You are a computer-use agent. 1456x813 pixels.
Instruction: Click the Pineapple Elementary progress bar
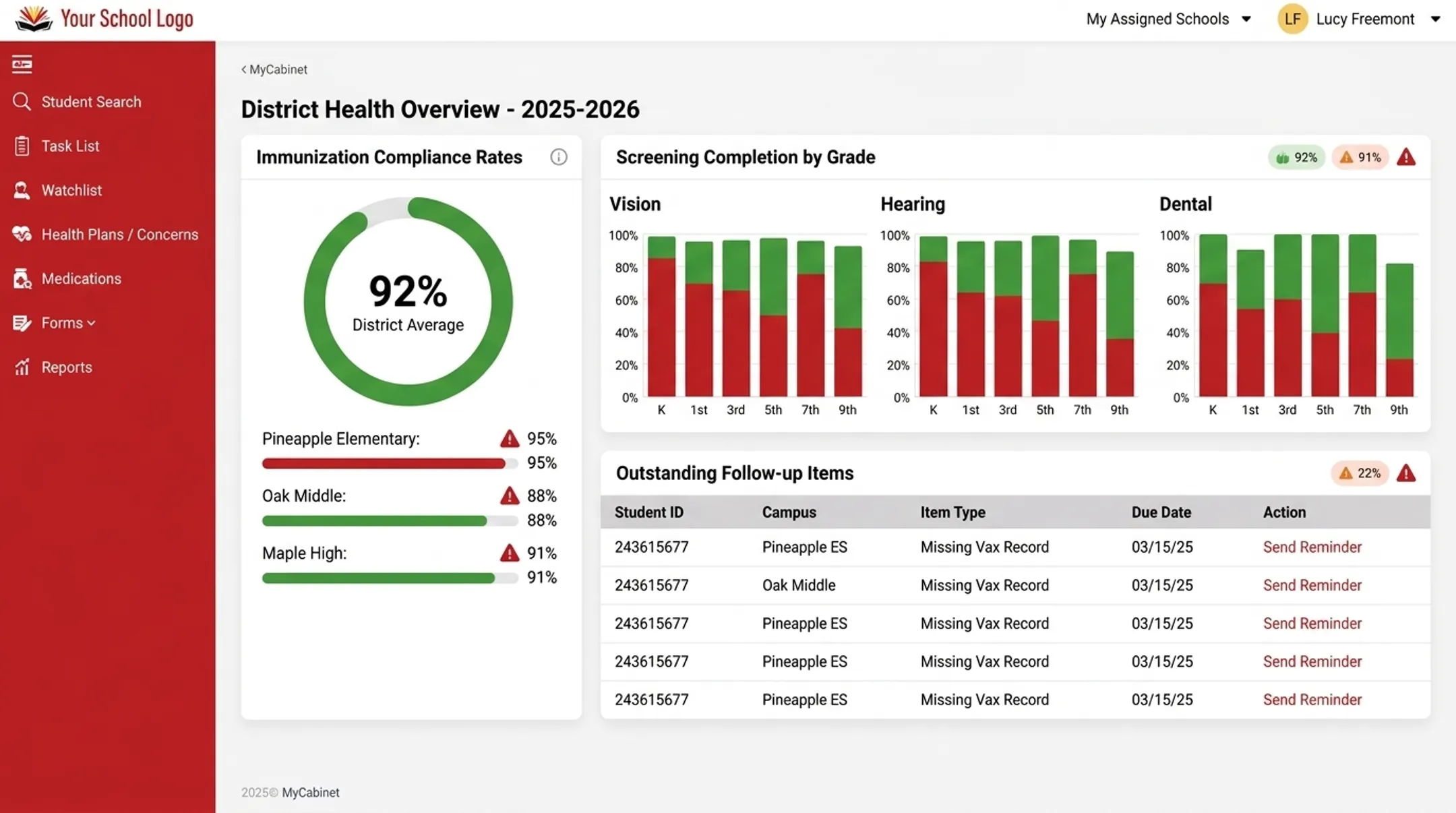coord(390,464)
